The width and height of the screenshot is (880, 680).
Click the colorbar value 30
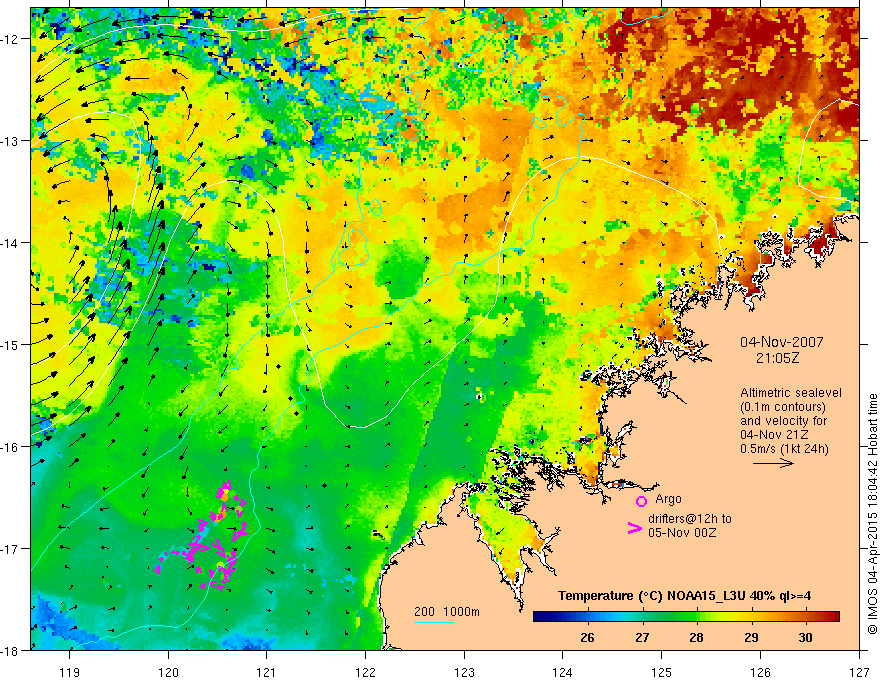click(x=805, y=637)
